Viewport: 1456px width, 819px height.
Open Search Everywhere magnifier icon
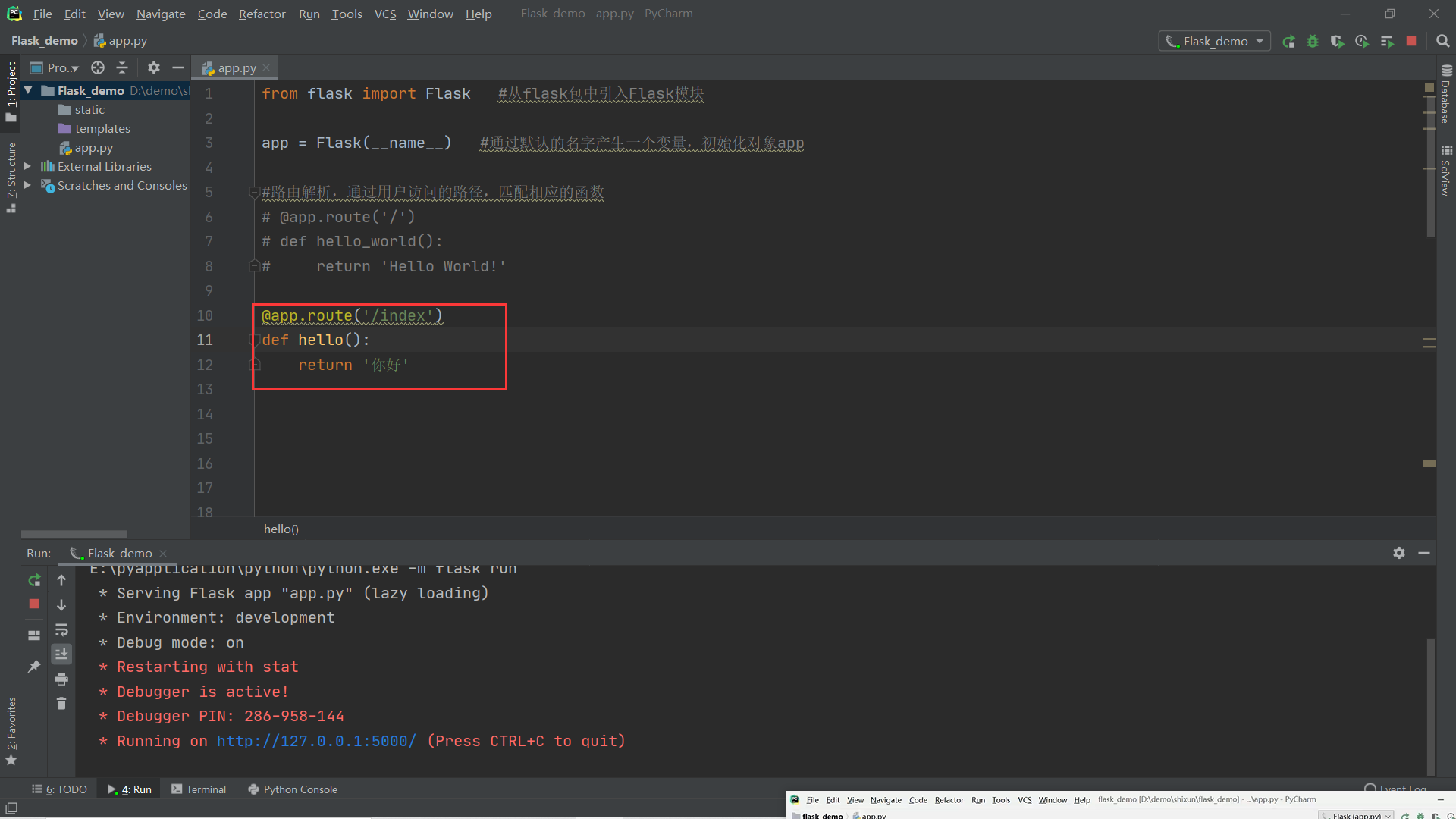tap(1443, 42)
